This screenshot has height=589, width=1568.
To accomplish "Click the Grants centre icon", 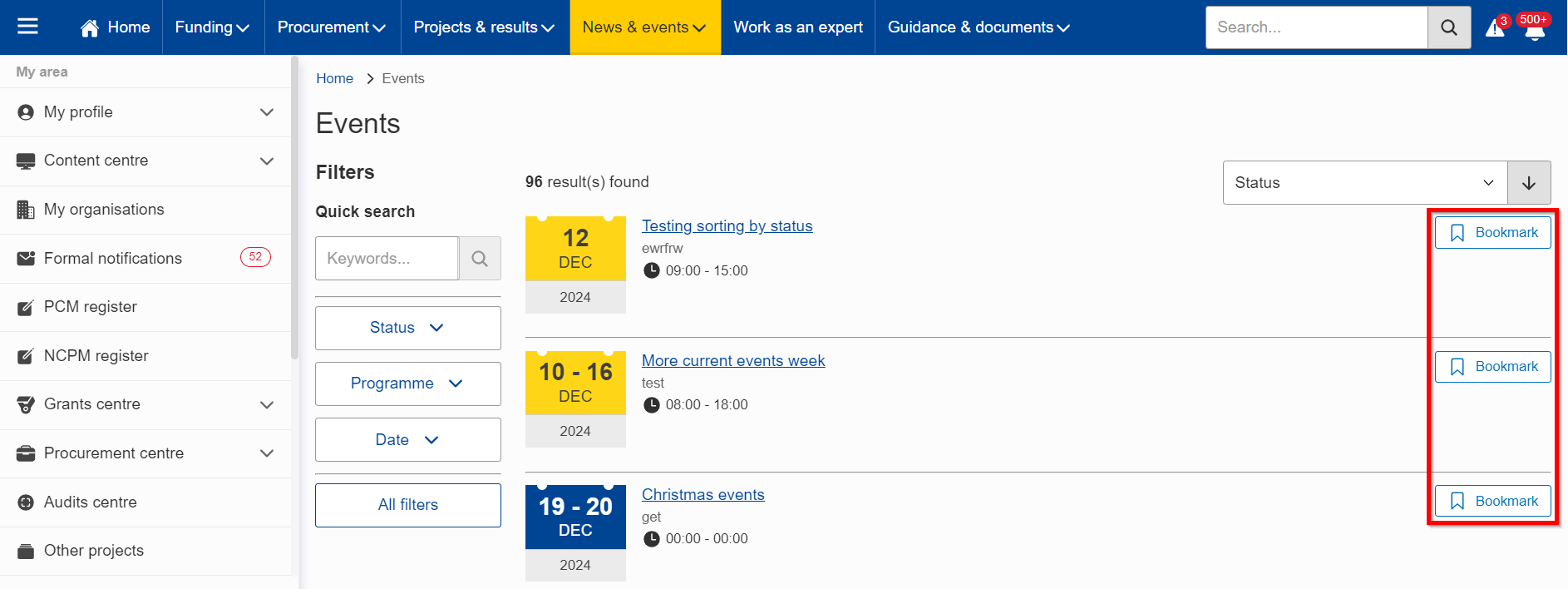I will (x=26, y=405).
